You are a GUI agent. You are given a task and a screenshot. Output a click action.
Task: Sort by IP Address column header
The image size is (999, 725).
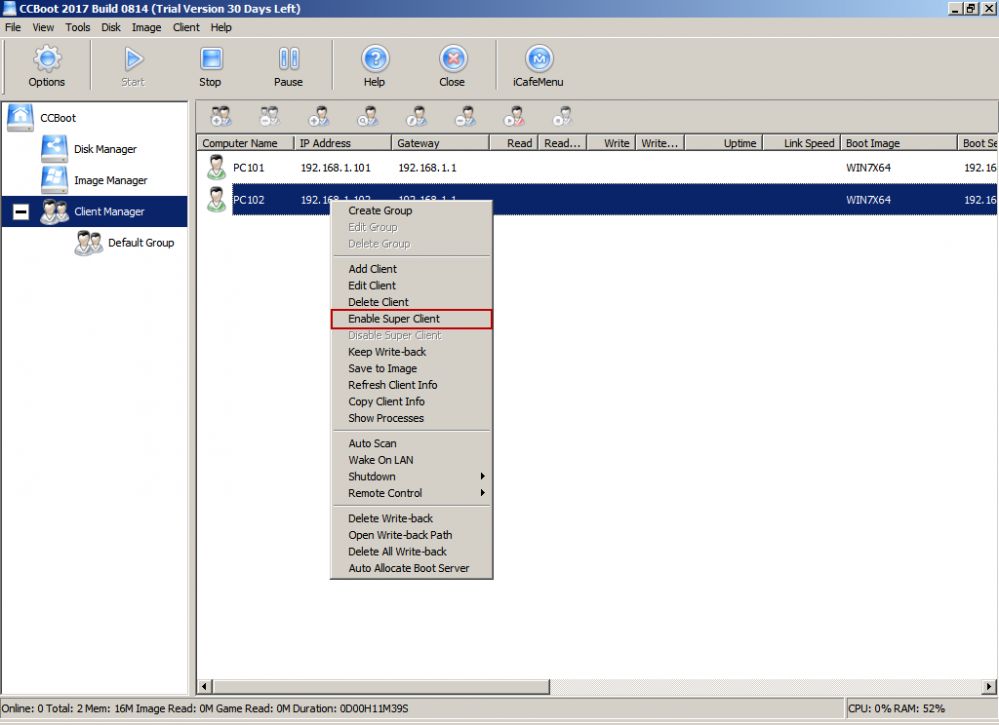343,143
